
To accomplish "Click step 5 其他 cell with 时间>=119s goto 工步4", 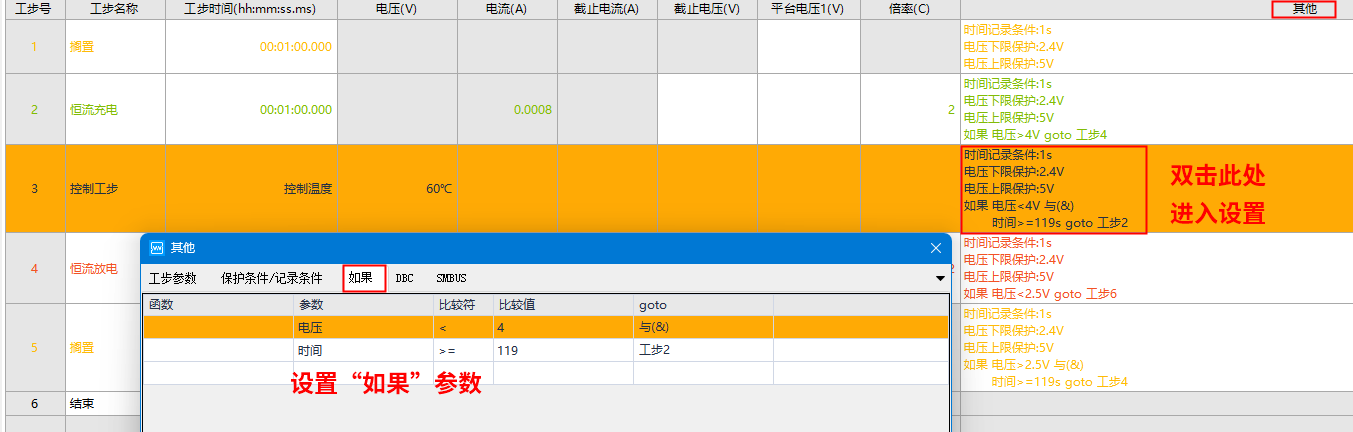I will pos(1156,347).
